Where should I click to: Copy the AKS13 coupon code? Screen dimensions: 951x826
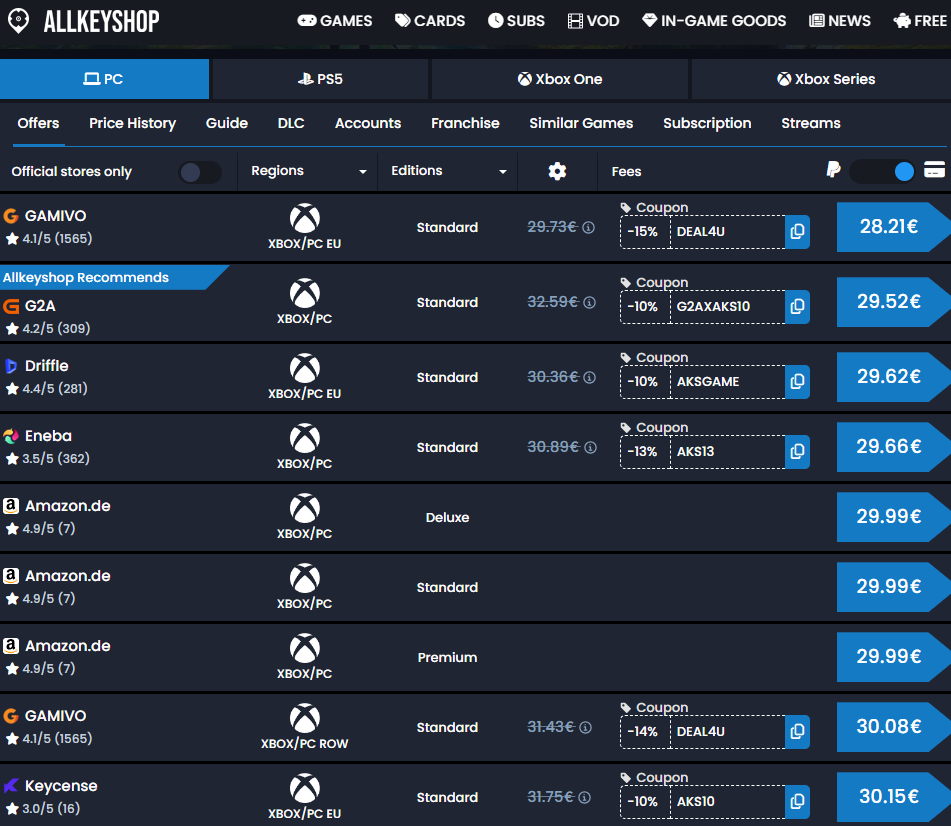(797, 452)
